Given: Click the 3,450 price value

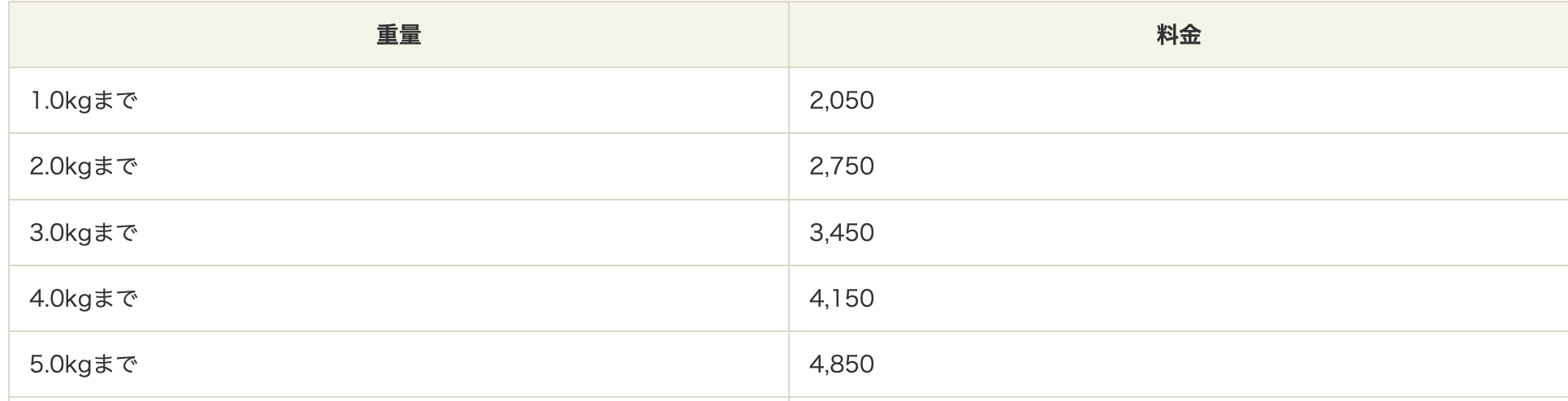Looking at the screenshot, I should (x=842, y=233).
